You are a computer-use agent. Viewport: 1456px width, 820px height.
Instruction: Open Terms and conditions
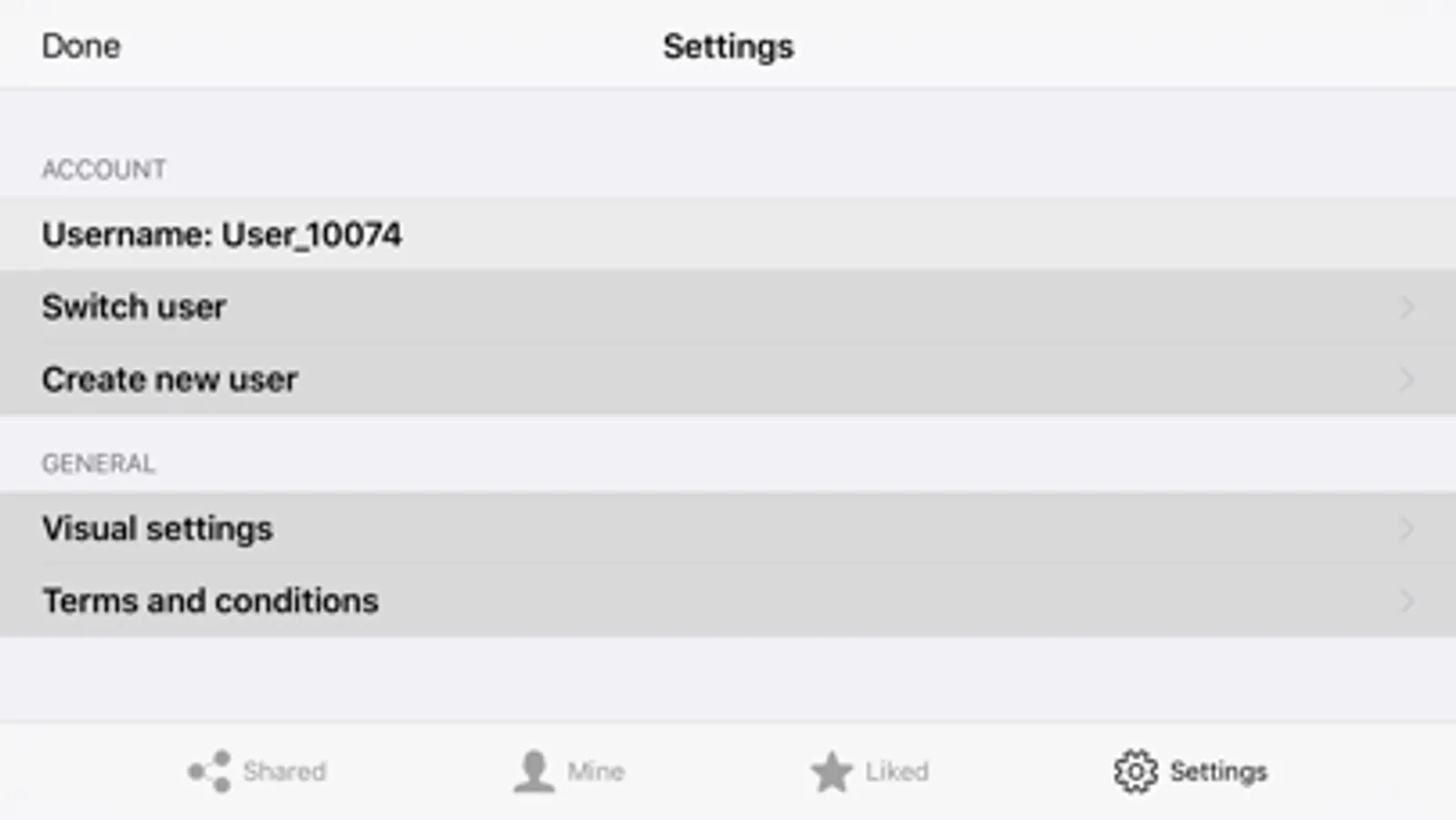pos(728,600)
